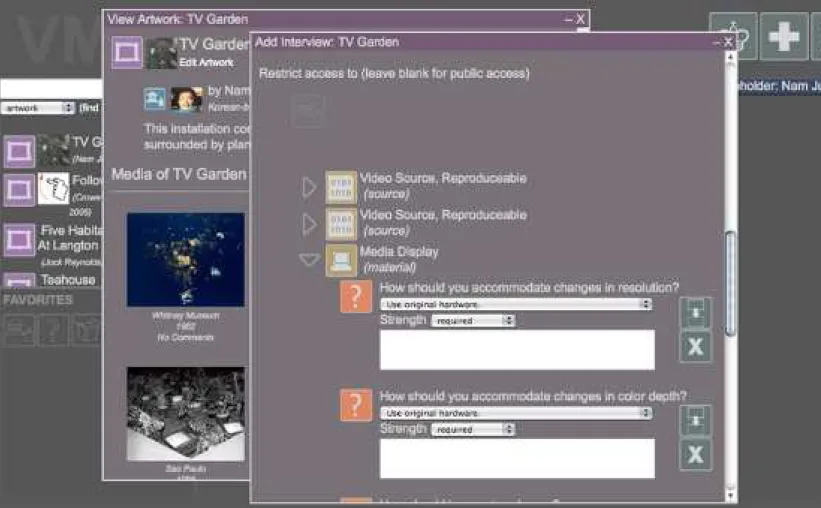Click the down-arrow icon beside color depth question
This screenshot has height=508, width=821.
(x=695, y=421)
